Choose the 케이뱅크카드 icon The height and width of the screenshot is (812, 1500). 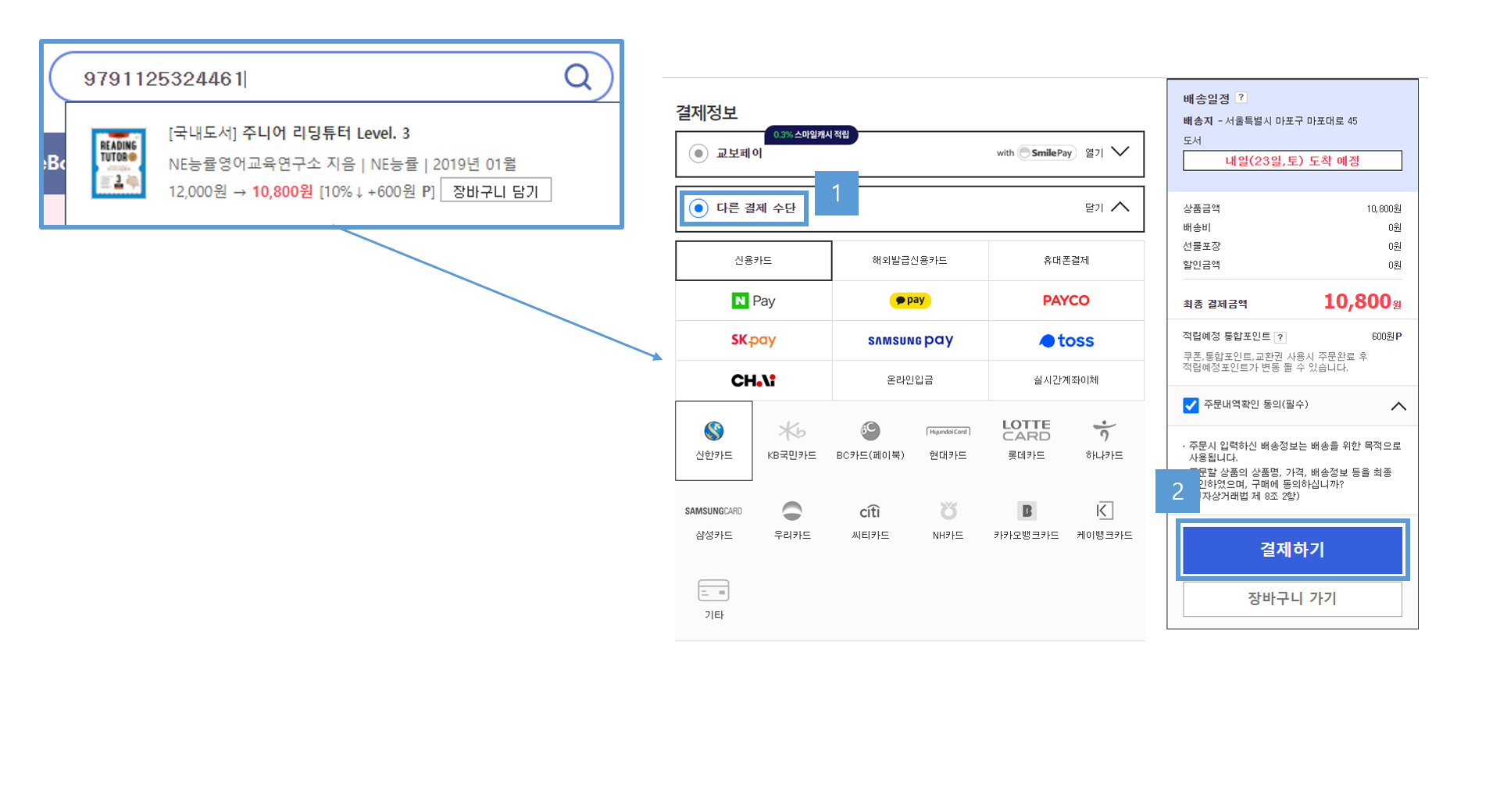click(1104, 511)
